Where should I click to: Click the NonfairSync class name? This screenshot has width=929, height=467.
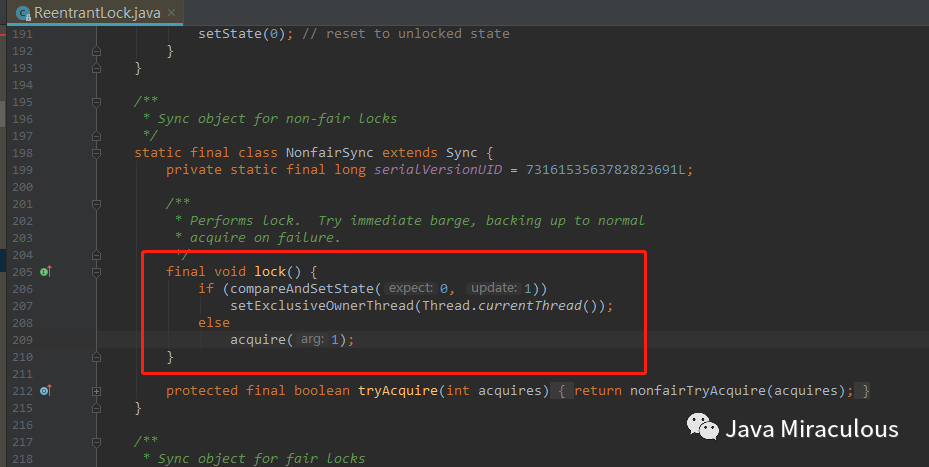click(329, 153)
